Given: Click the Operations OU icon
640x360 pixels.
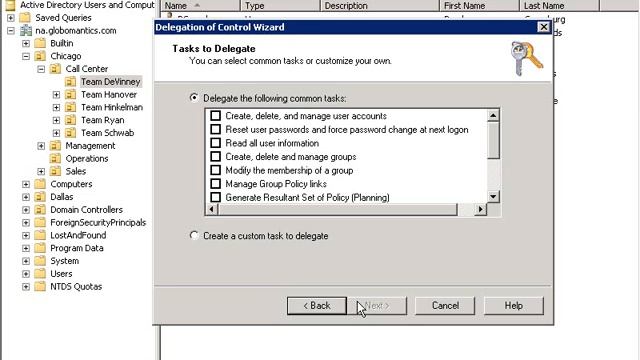Looking at the screenshot, I should click(x=55, y=158).
